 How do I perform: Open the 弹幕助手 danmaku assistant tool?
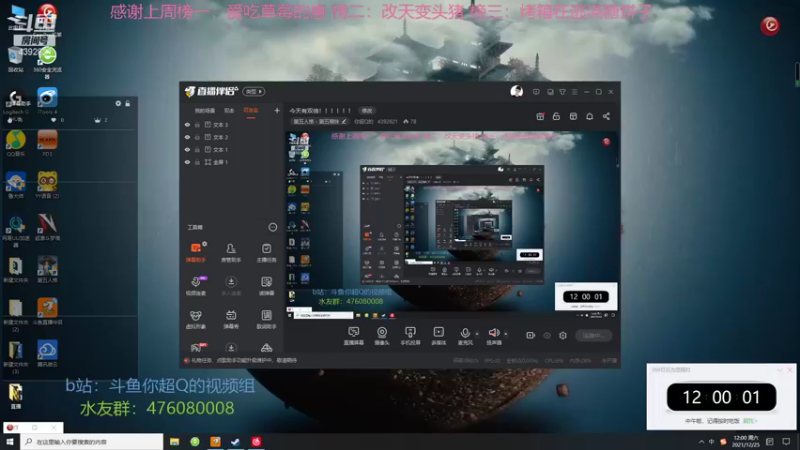coord(196,252)
